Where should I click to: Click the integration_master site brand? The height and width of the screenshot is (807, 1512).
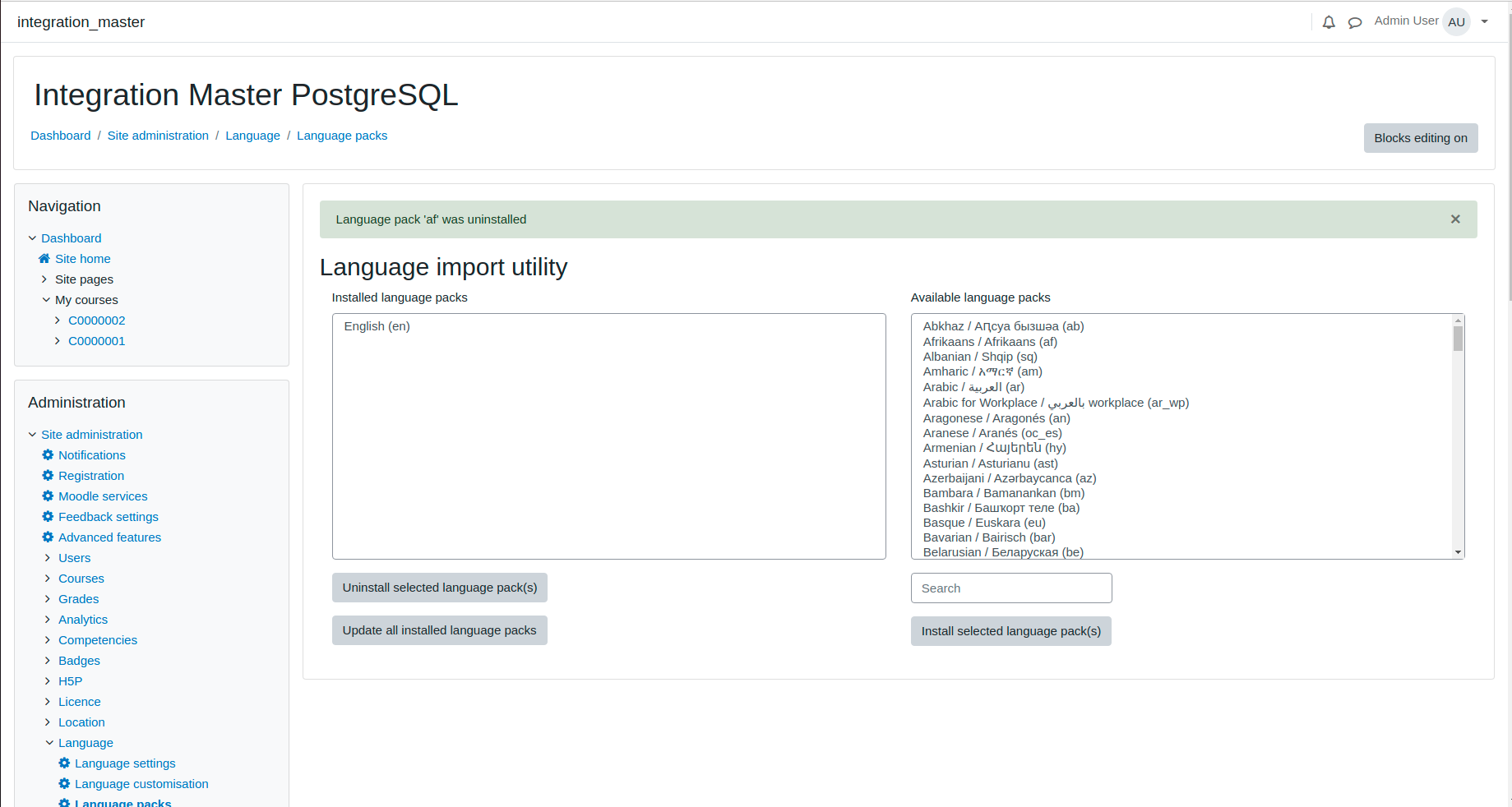tap(81, 22)
